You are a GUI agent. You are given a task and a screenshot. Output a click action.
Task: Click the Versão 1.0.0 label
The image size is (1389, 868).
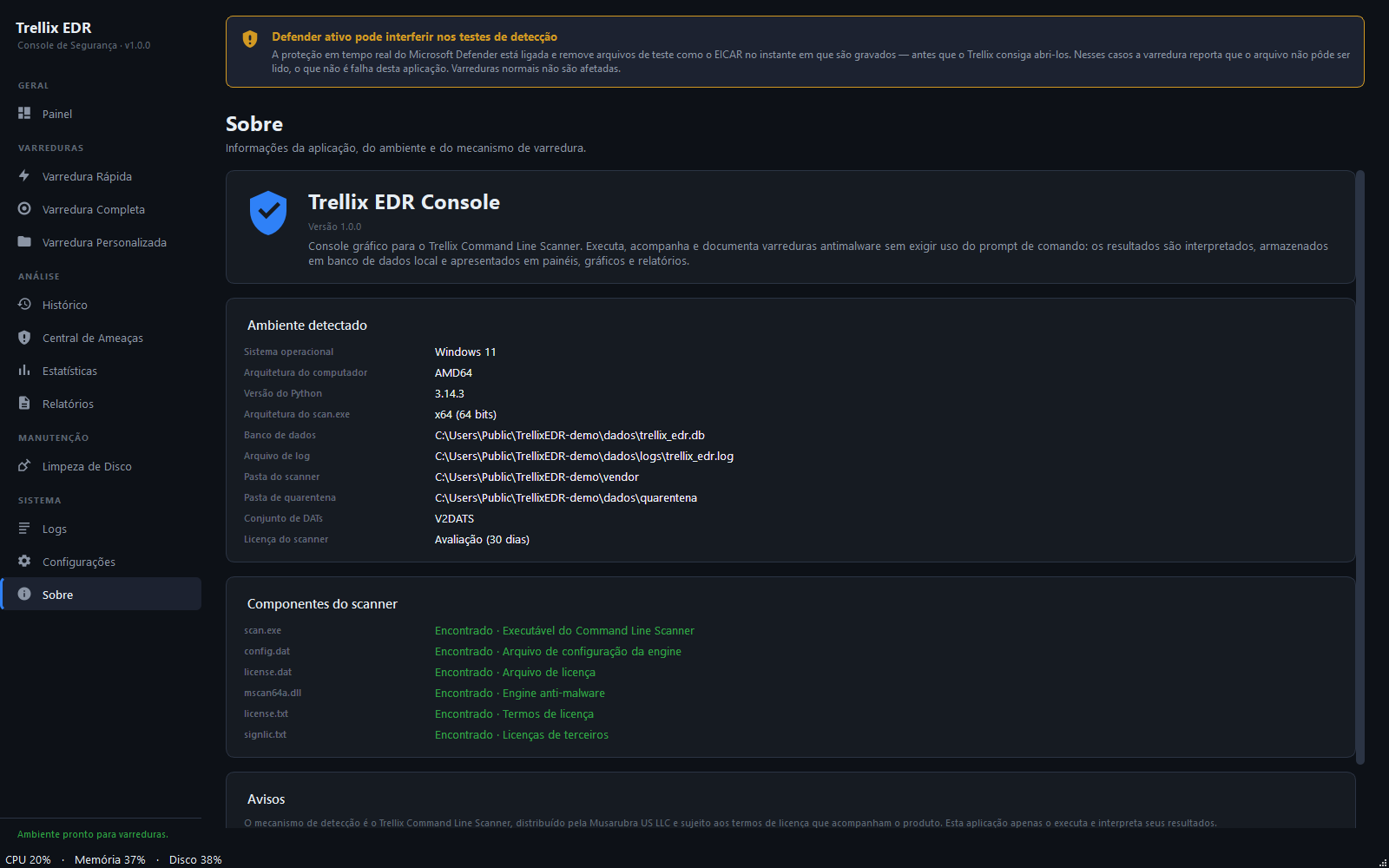click(334, 227)
